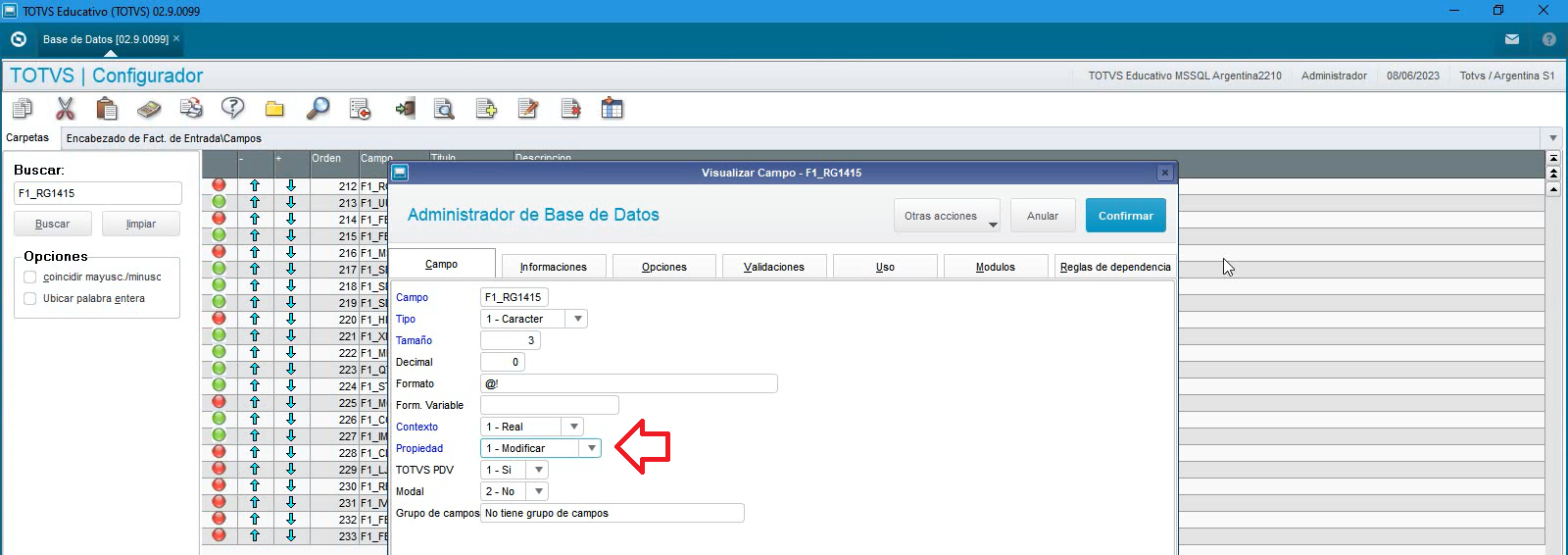Click the delete document red X icon

pos(570,109)
